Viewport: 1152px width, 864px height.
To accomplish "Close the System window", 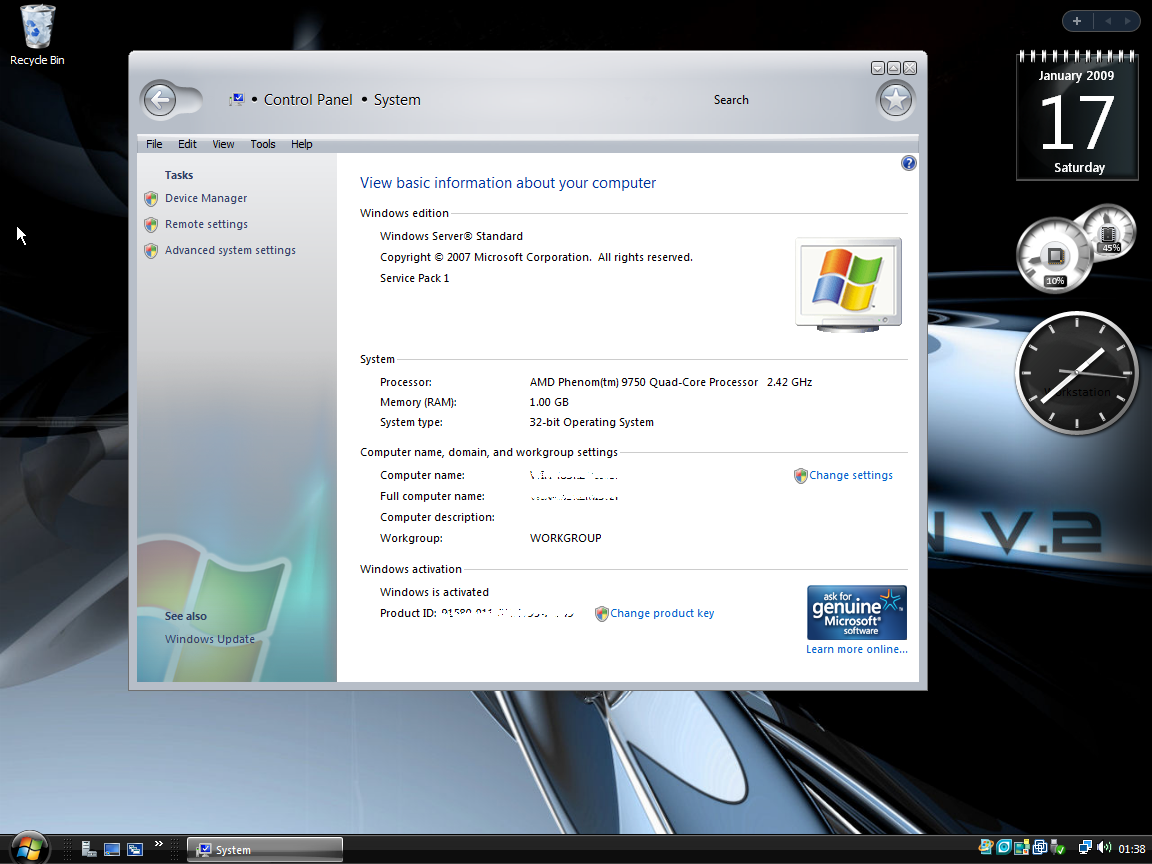I will click(x=910, y=68).
